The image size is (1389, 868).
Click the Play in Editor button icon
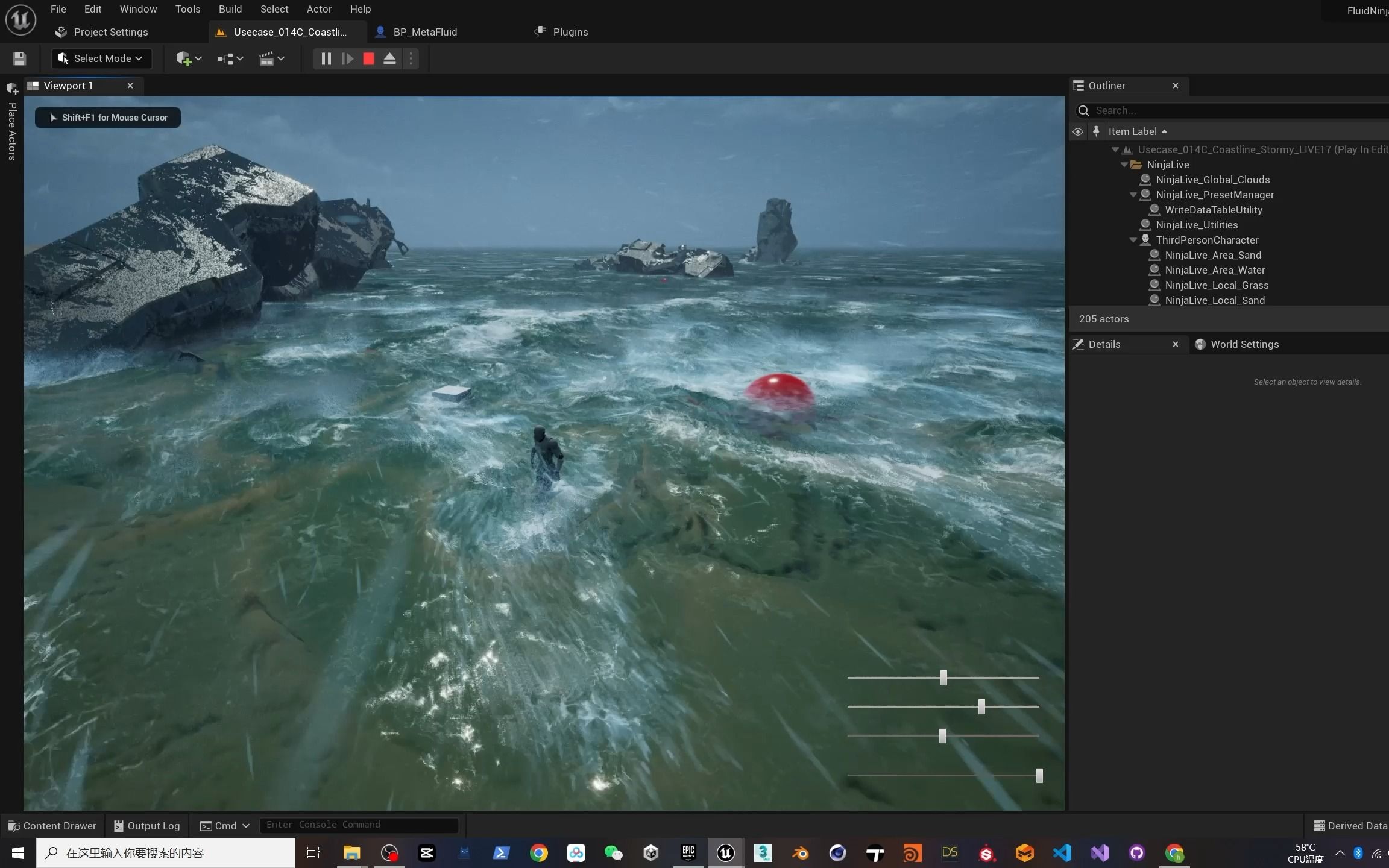(x=347, y=58)
